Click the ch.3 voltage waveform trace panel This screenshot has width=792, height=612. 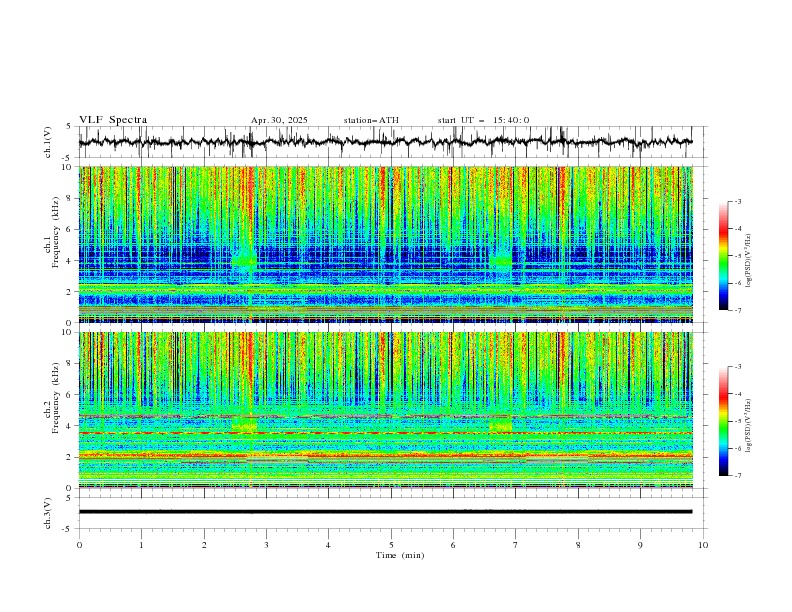pos(391,513)
